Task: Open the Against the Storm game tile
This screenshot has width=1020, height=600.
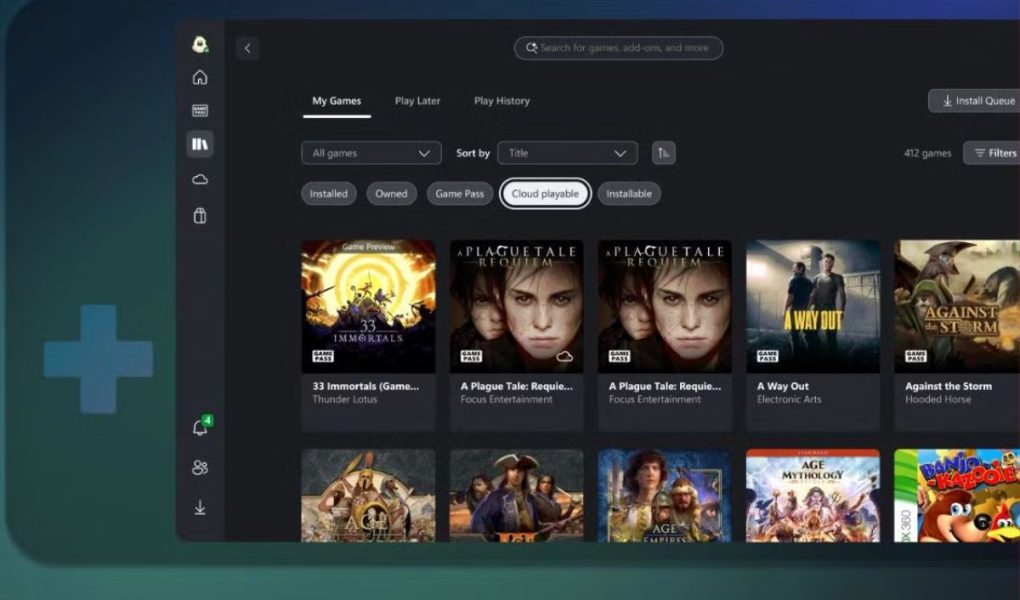Action: [x=957, y=335]
